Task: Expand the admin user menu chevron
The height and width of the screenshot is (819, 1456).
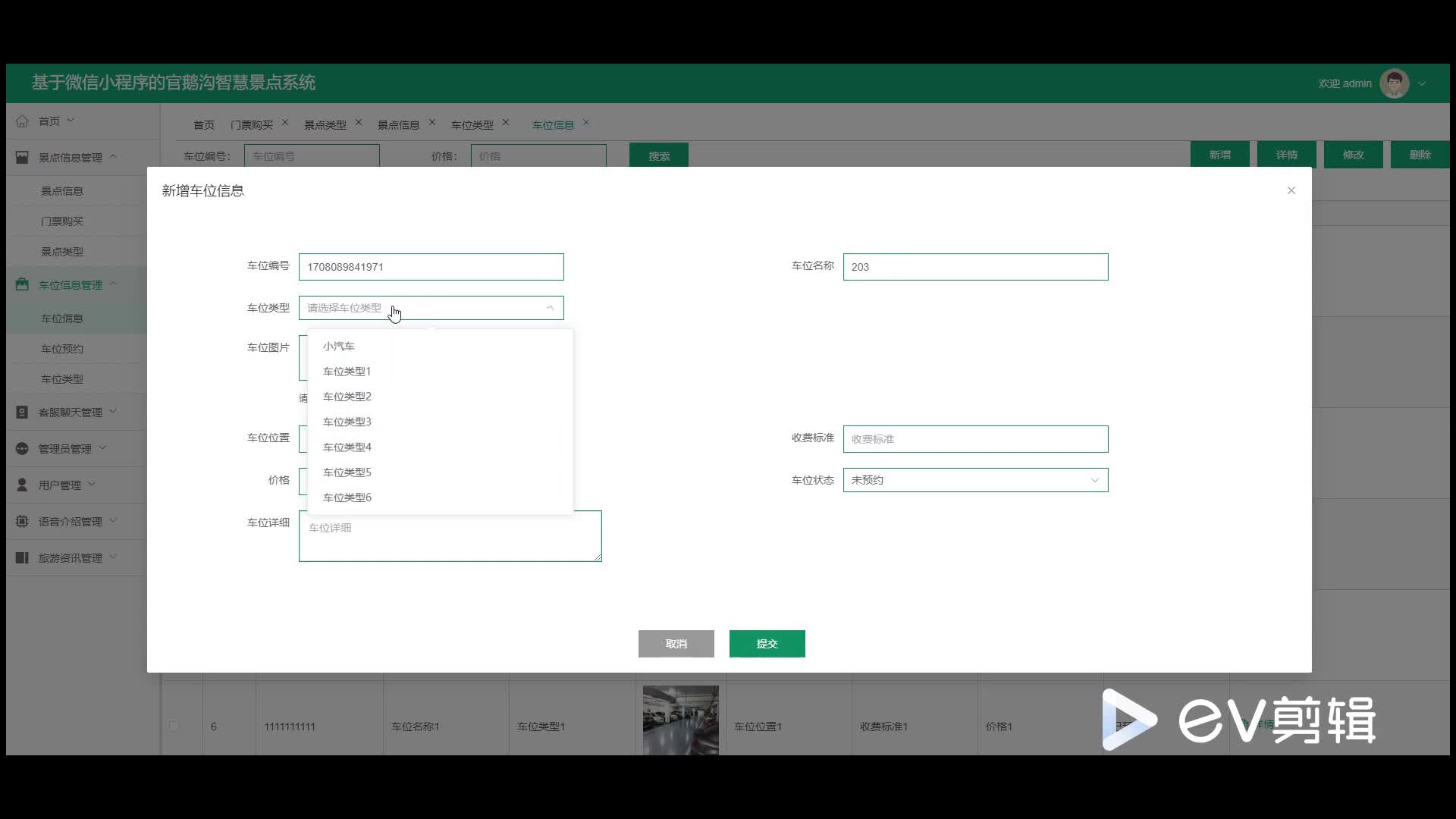Action: (x=1422, y=84)
